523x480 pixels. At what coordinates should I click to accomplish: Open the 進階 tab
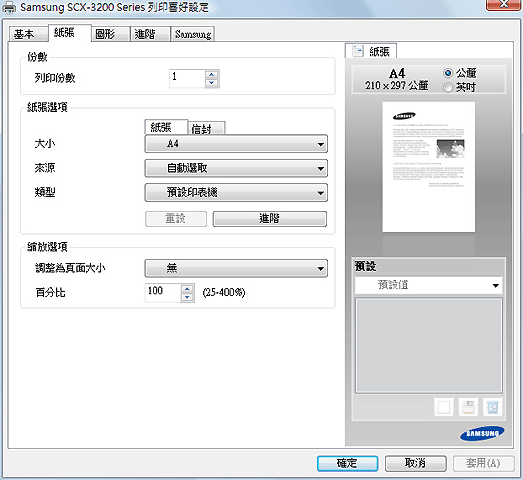coord(150,34)
